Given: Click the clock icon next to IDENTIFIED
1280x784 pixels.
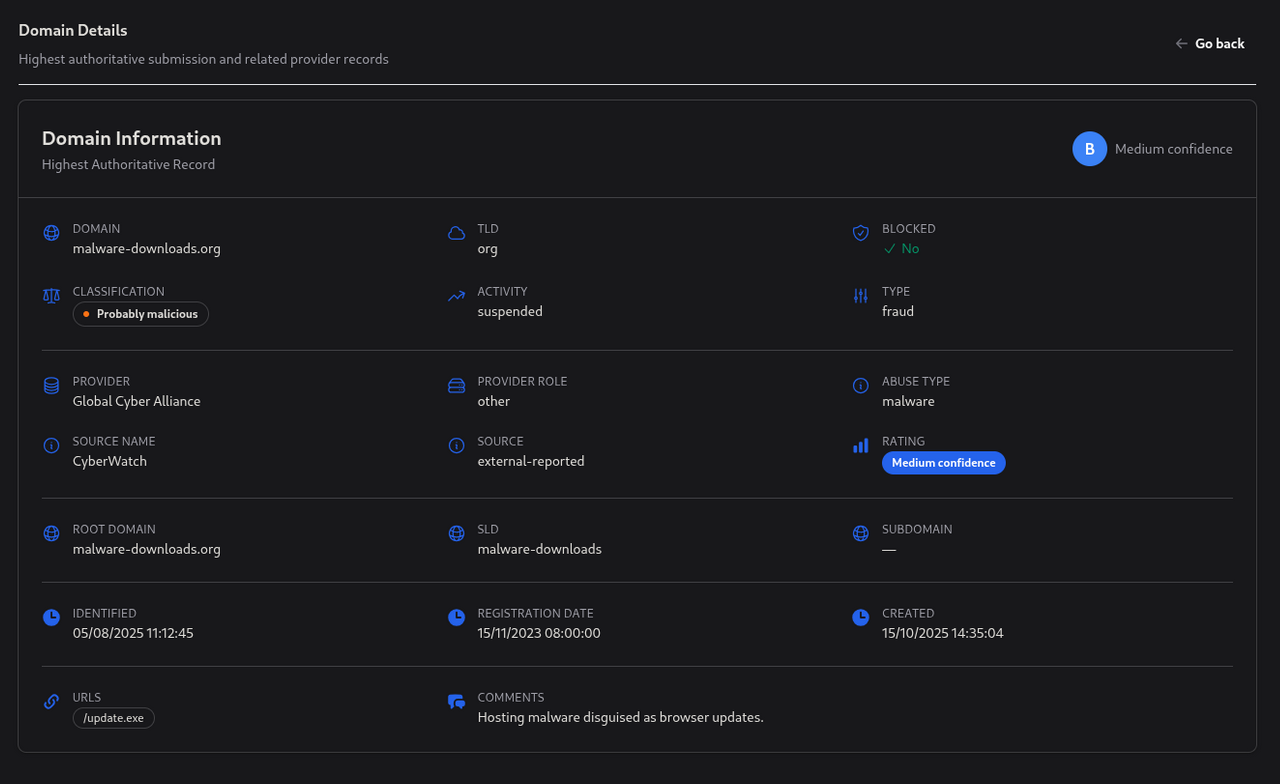Looking at the screenshot, I should click(x=51, y=617).
